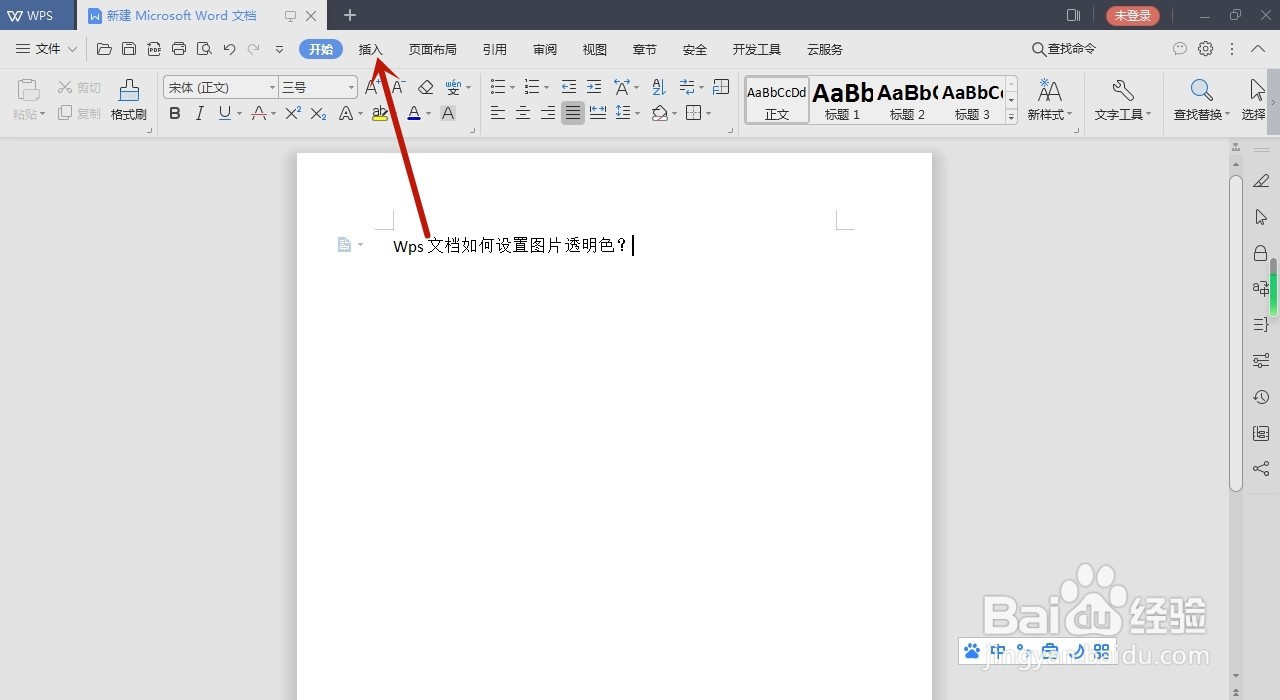This screenshot has width=1280, height=700.
Task: Toggle underline formatting
Action: pyautogui.click(x=224, y=114)
